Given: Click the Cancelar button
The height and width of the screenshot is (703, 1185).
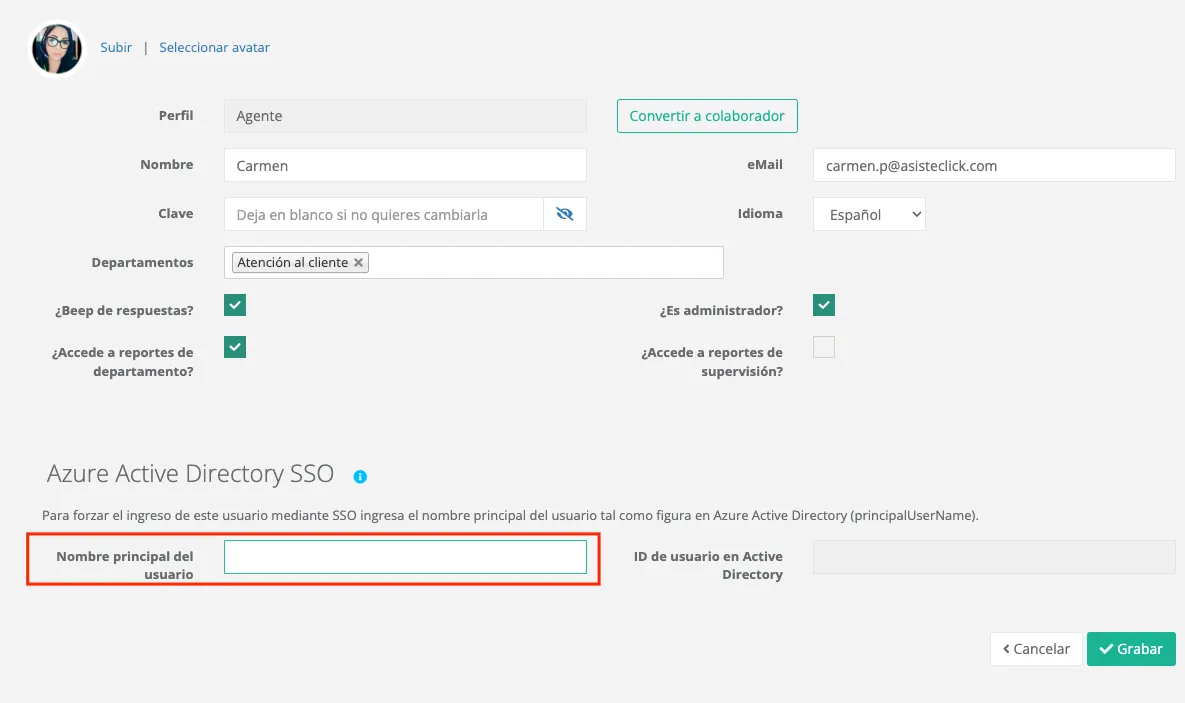Looking at the screenshot, I should point(1036,649).
